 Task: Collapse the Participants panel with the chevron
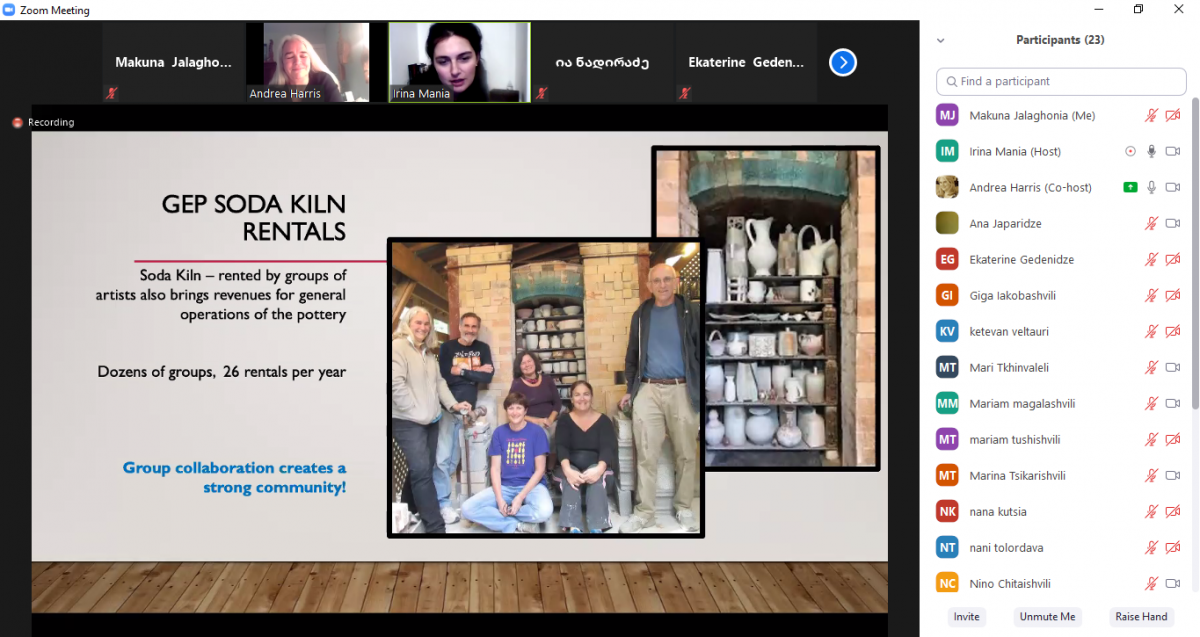pos(940,41)
